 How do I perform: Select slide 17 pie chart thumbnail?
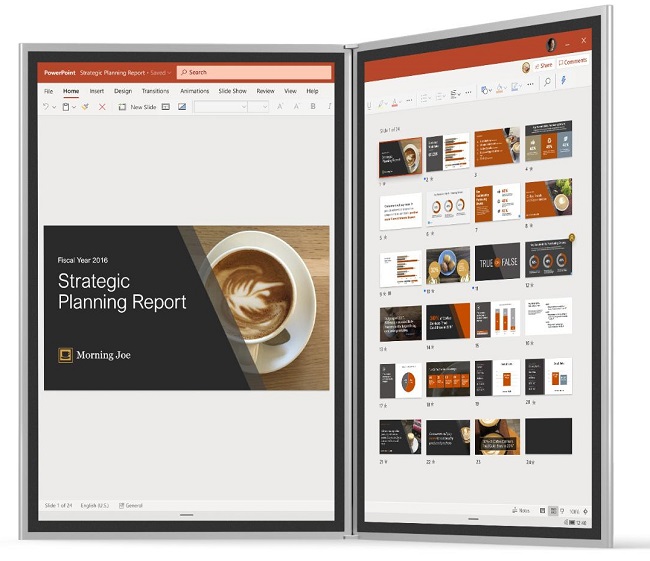tap(400, 381)
